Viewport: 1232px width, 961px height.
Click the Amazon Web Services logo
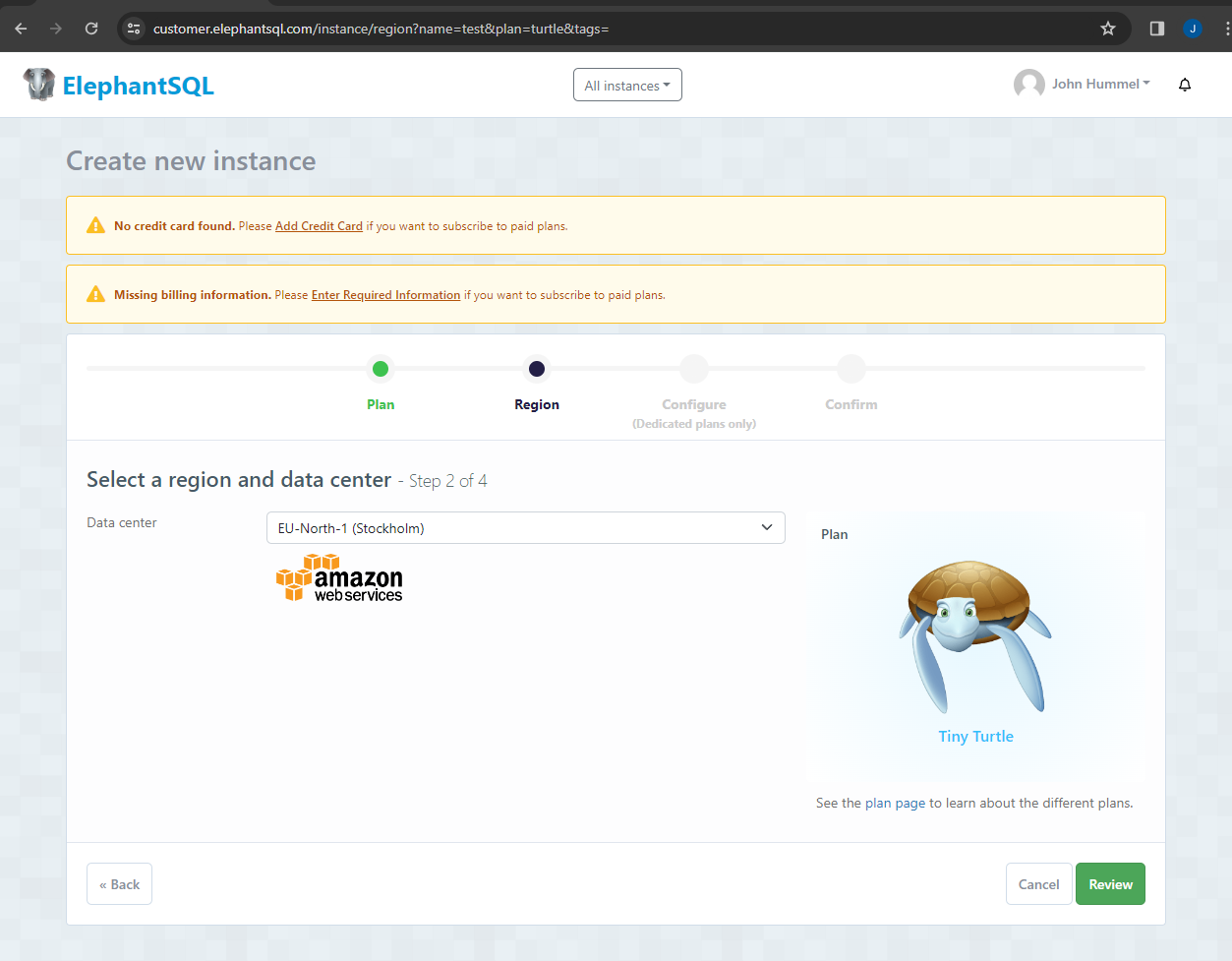point(339,577)
